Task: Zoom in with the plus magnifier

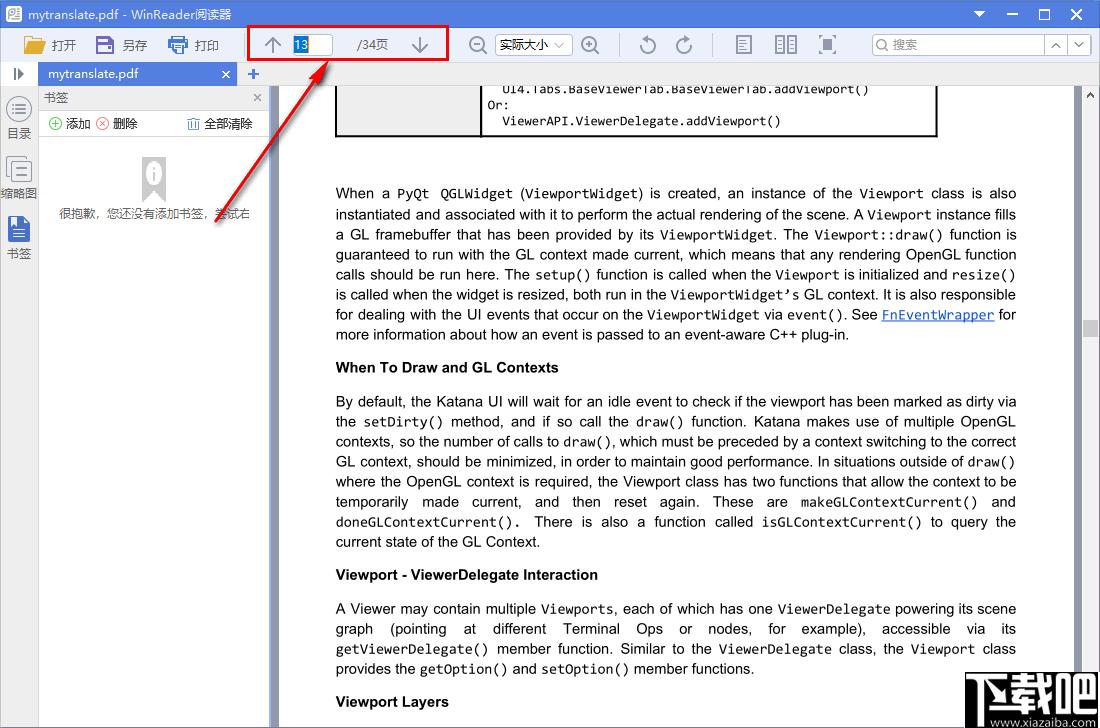Action: [591, 45]
